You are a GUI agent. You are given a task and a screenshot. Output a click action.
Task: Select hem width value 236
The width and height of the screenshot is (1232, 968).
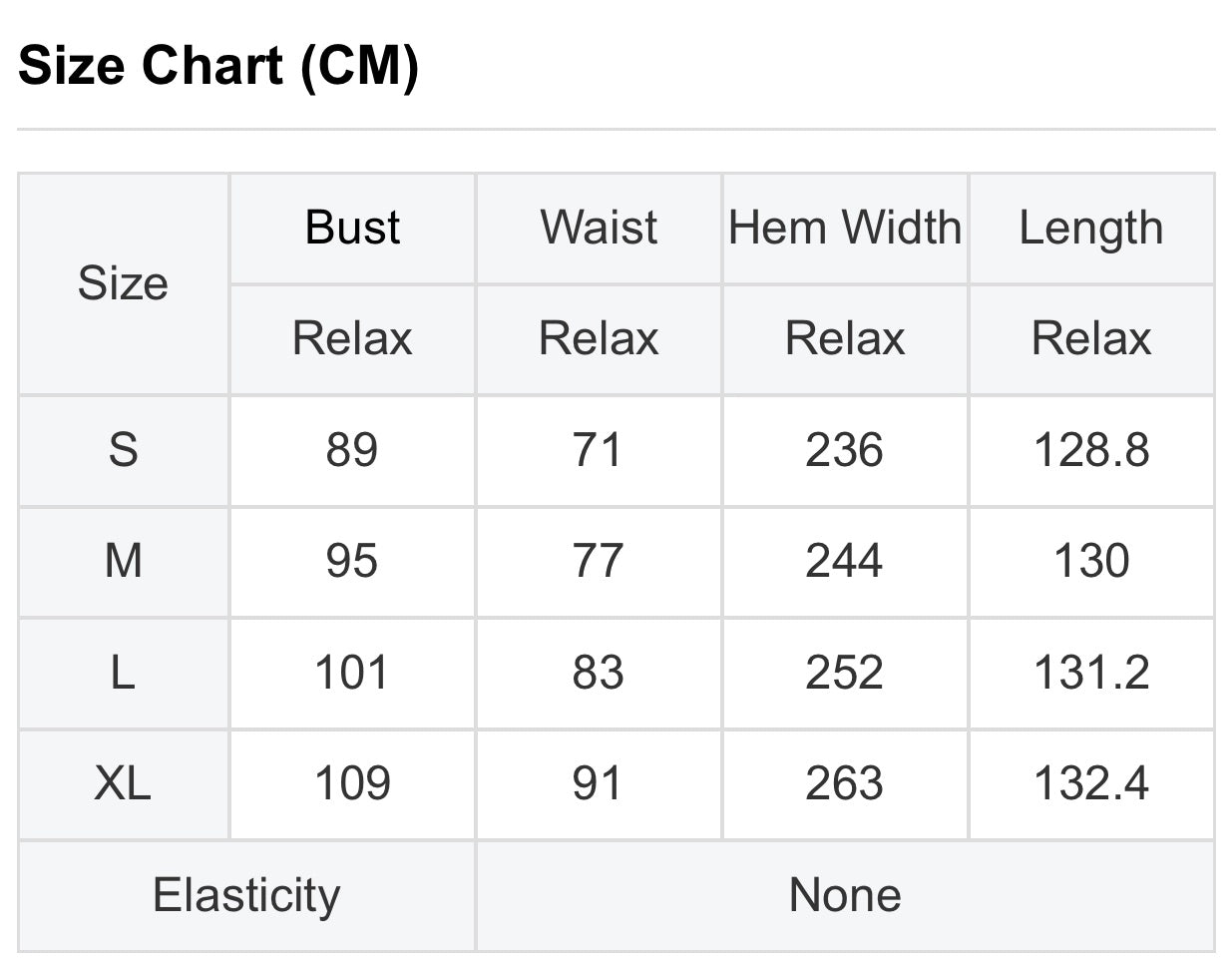click(845, 450)
